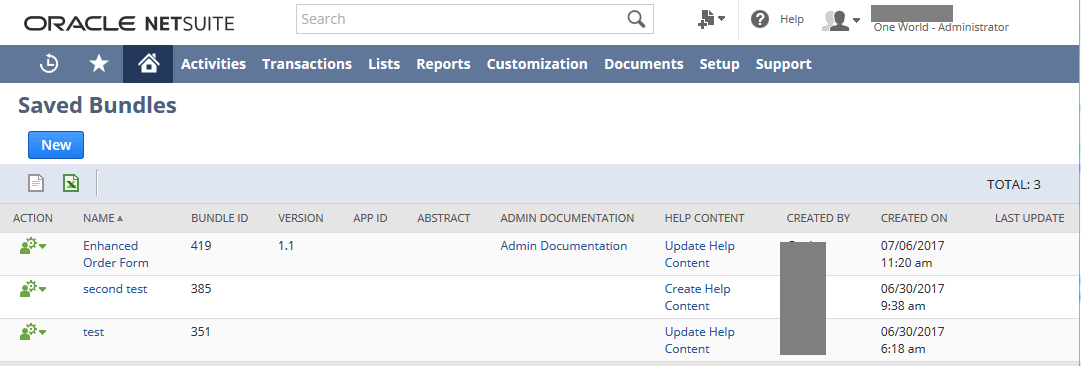Open the Support menu
The image size is (1081, 366).
tap(783, 64)
